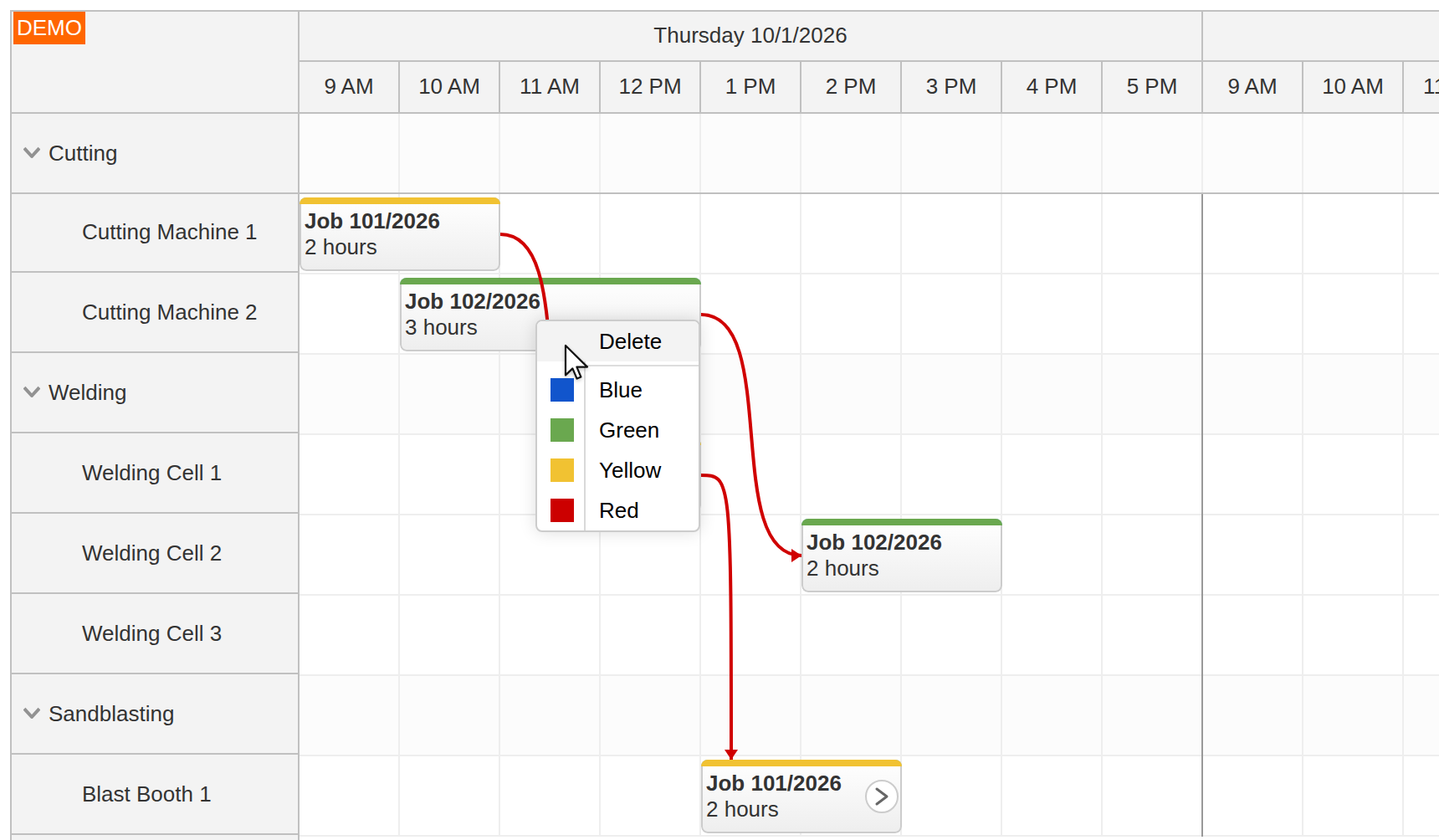Click the yellow color swatch
Viewport: 1439px width, 840px height.
562,470
